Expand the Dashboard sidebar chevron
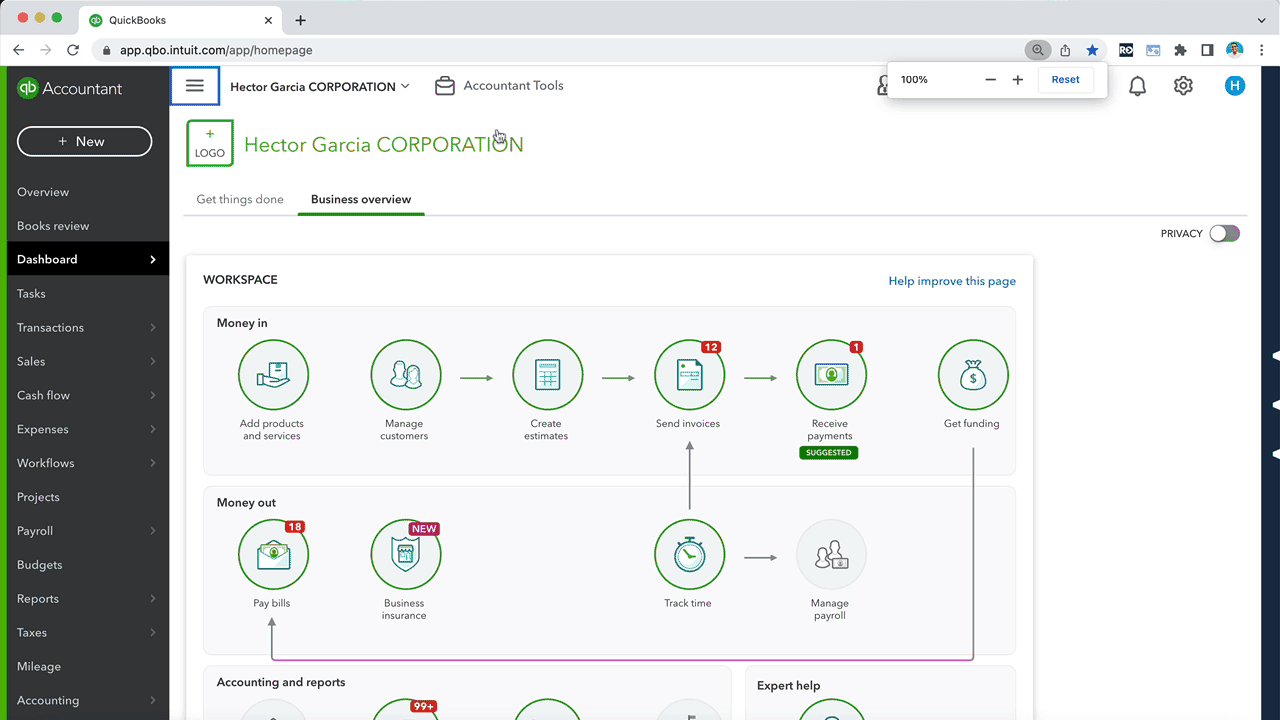This screenshot has height=720, width=1280. click(x=153, y=259)
